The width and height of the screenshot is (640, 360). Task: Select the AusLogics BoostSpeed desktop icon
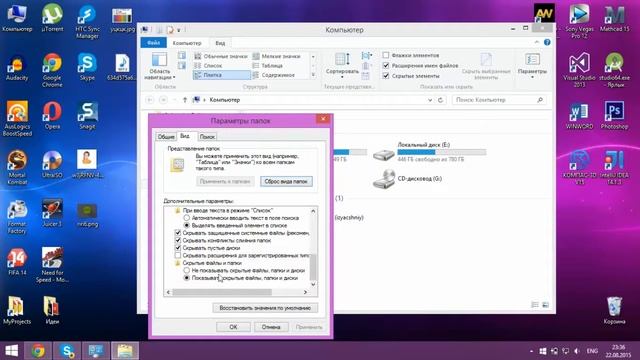tap(17, 119)
